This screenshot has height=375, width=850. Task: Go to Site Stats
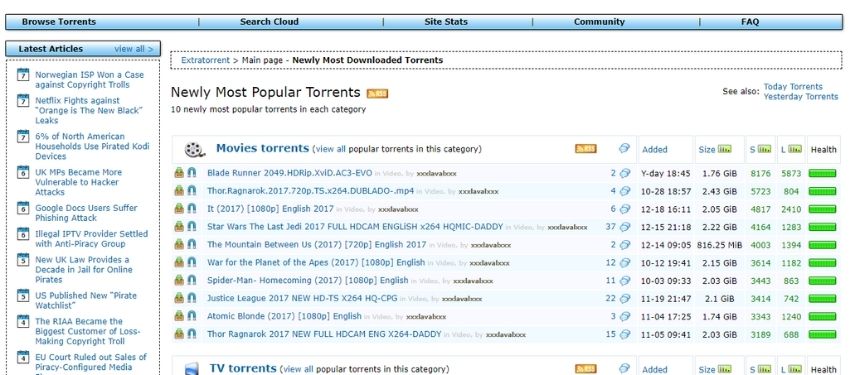click(446, 22)
